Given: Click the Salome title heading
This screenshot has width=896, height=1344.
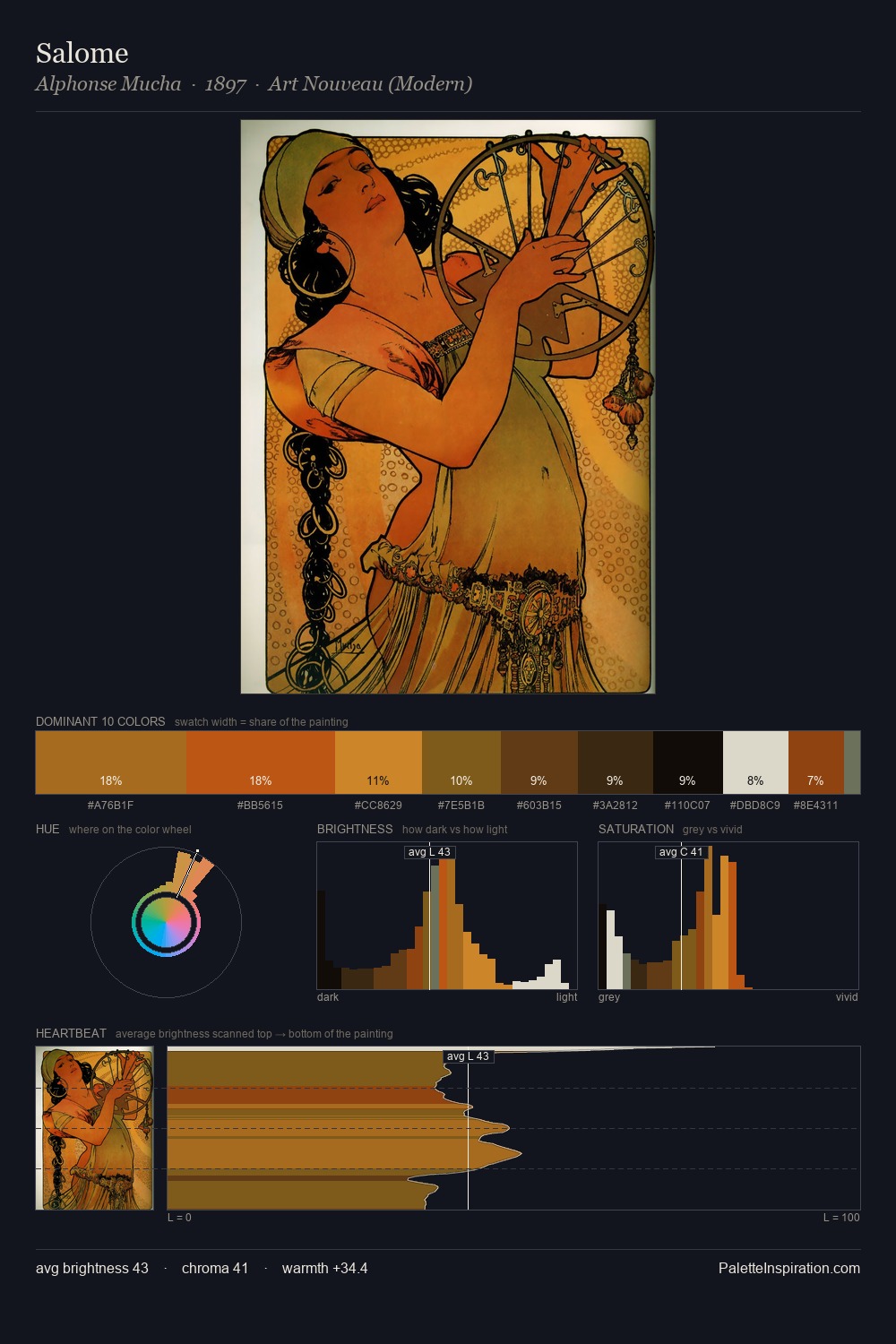Looking at the screenshot, I should pyautogui.click(x=82, y=53).
